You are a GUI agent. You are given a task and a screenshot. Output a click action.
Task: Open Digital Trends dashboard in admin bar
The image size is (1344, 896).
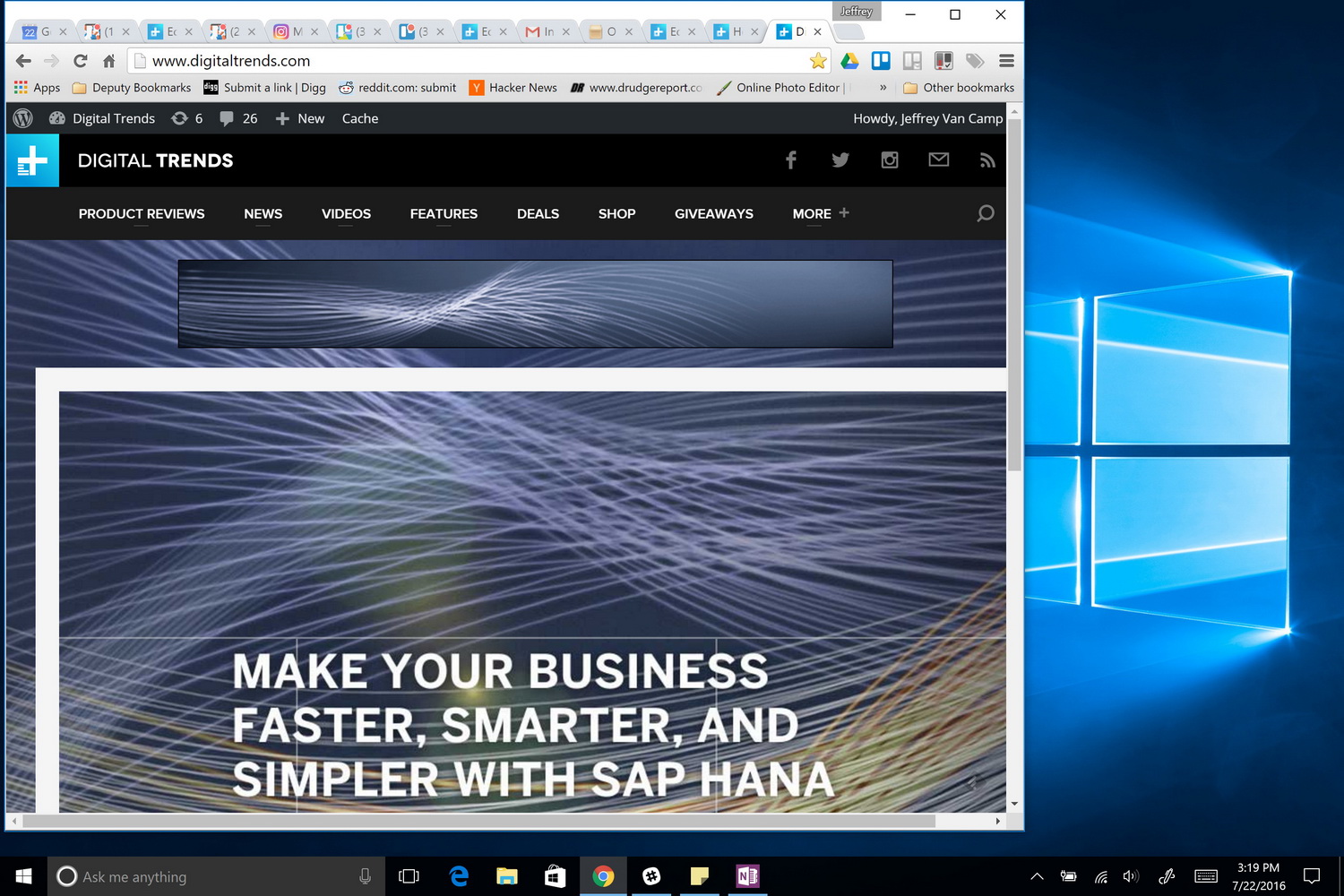point(101,118)
